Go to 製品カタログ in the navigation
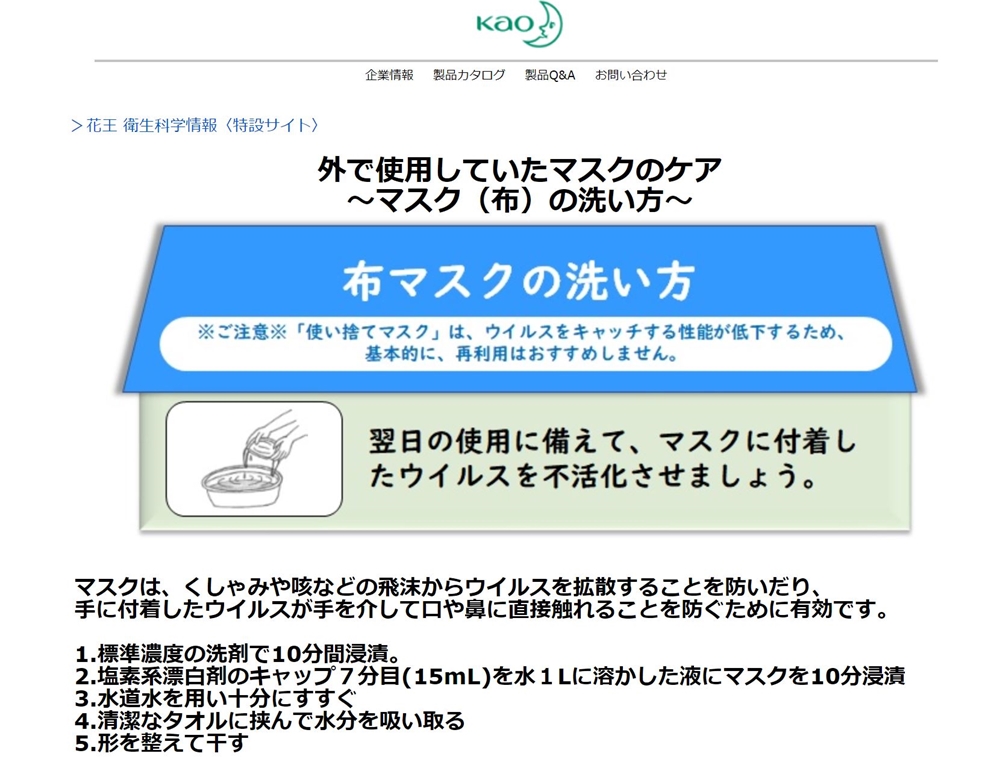 469,75
